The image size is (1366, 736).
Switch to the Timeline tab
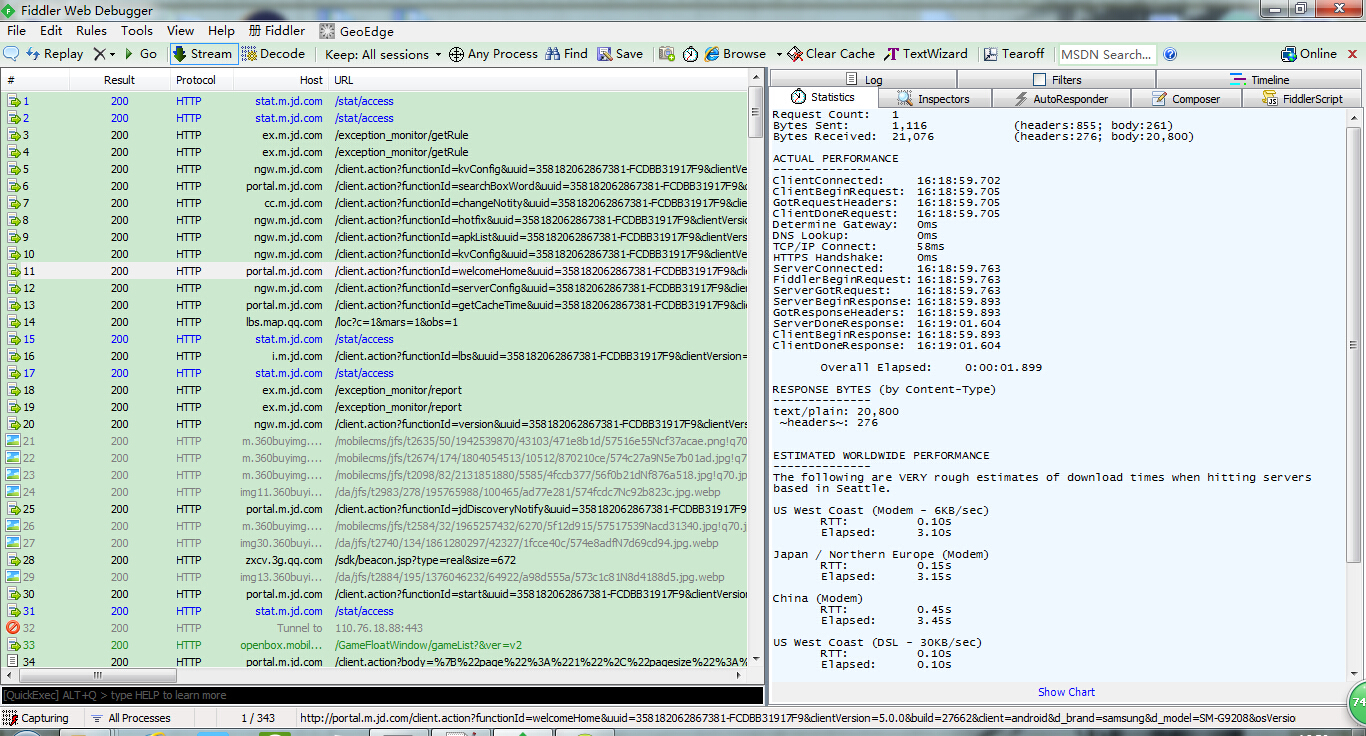tap(1260, 79)
